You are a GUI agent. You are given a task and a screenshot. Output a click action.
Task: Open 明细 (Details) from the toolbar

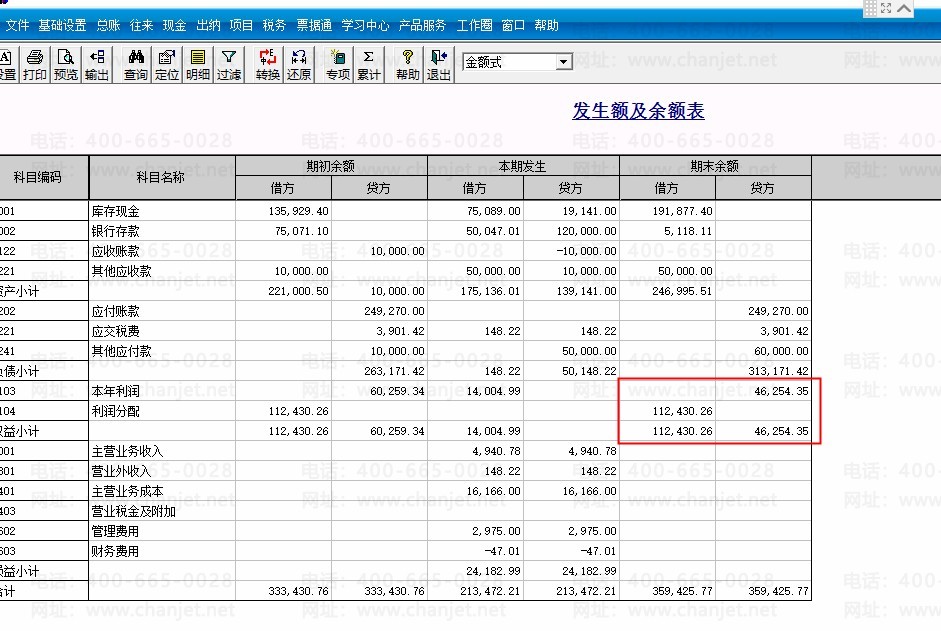click(x=198, y=65)
